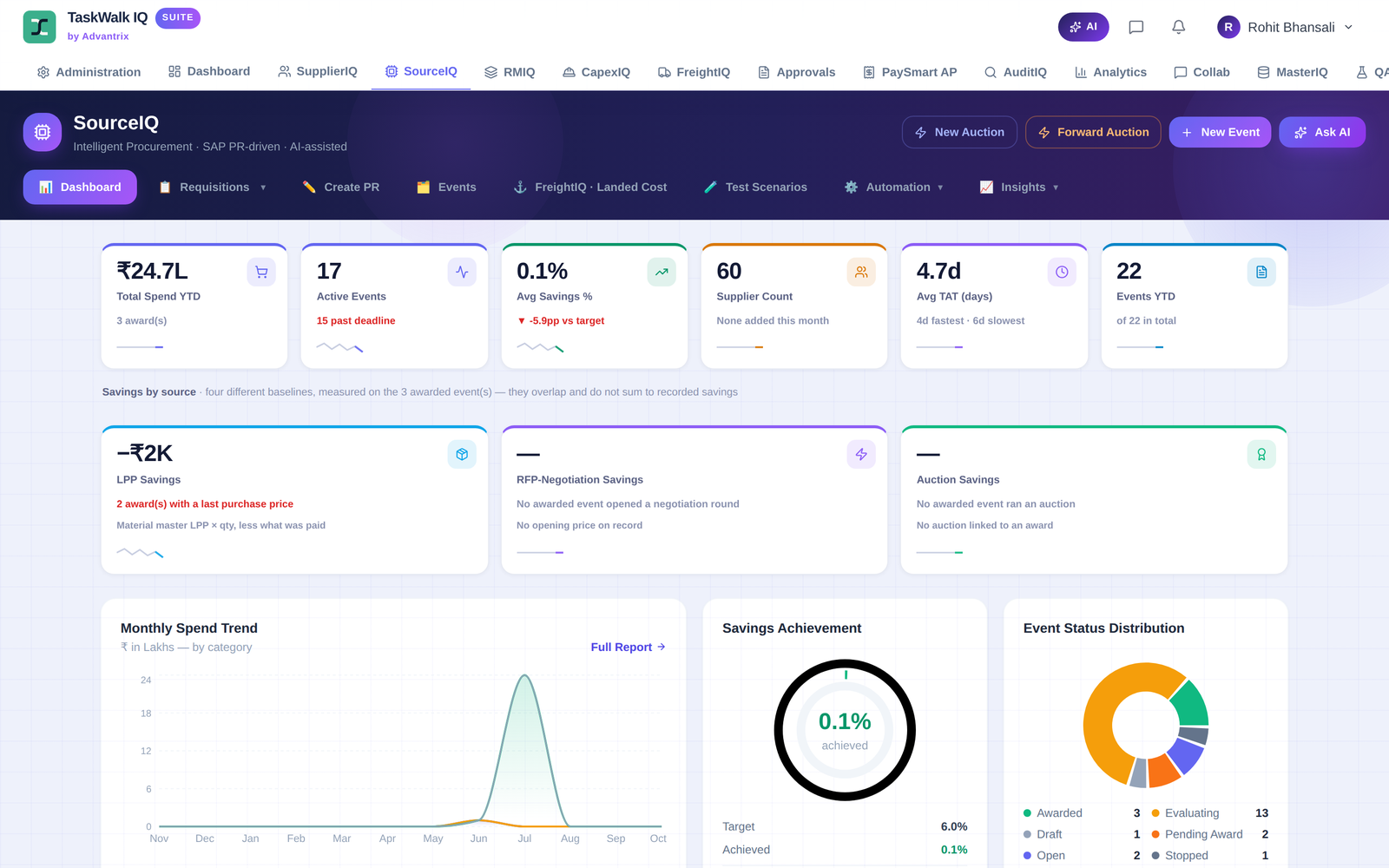The width and height of the screenshot is (1389, 868).
Task: Open the notifications bell
Action: (1178, 28)
